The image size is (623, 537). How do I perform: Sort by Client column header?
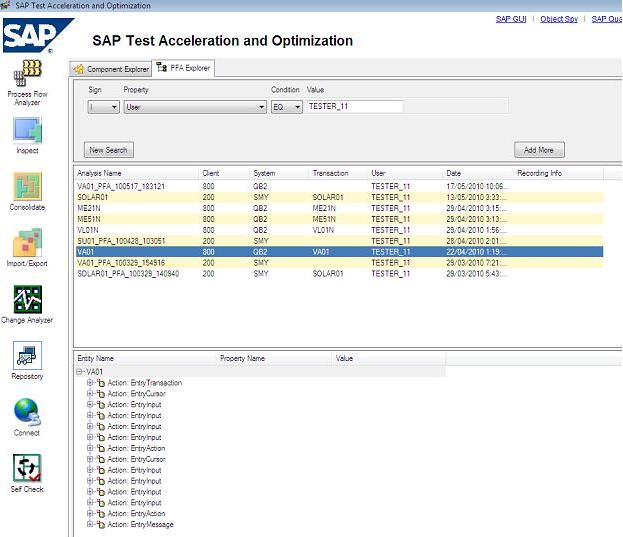click(x=224, y=173)
